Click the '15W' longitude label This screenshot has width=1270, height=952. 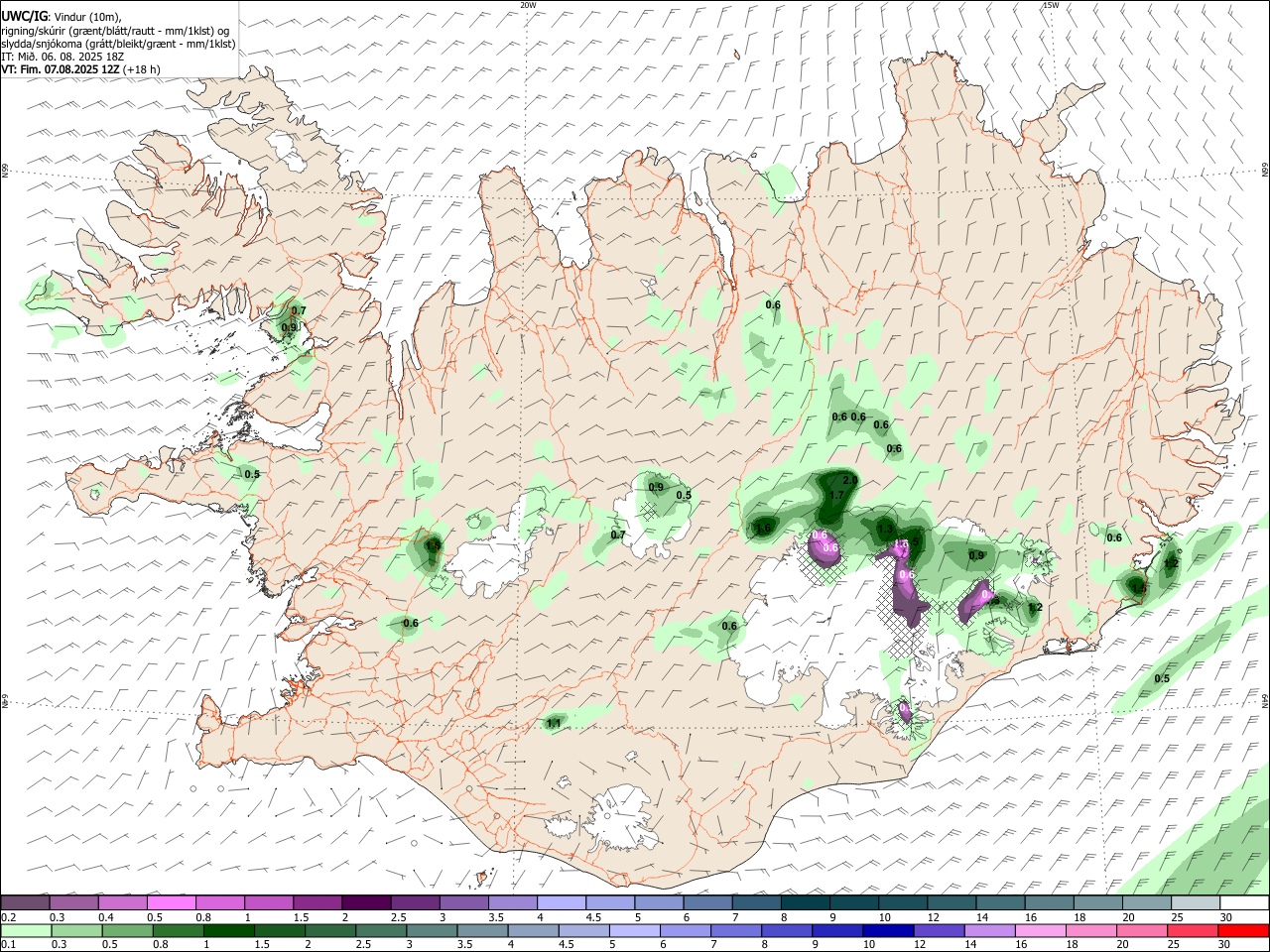coord(1051,5)
